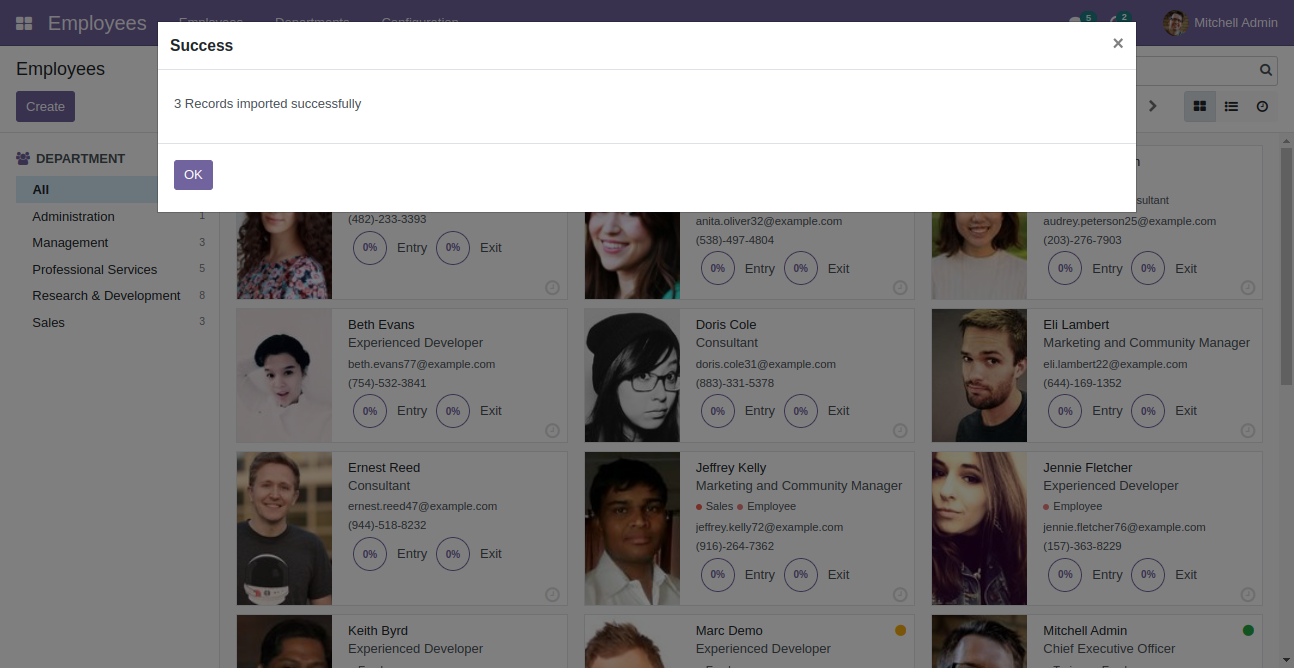This screenshot has height=668, width=1294.
Task: Click the vertical scrollbar
Action: coord(1286,266)
